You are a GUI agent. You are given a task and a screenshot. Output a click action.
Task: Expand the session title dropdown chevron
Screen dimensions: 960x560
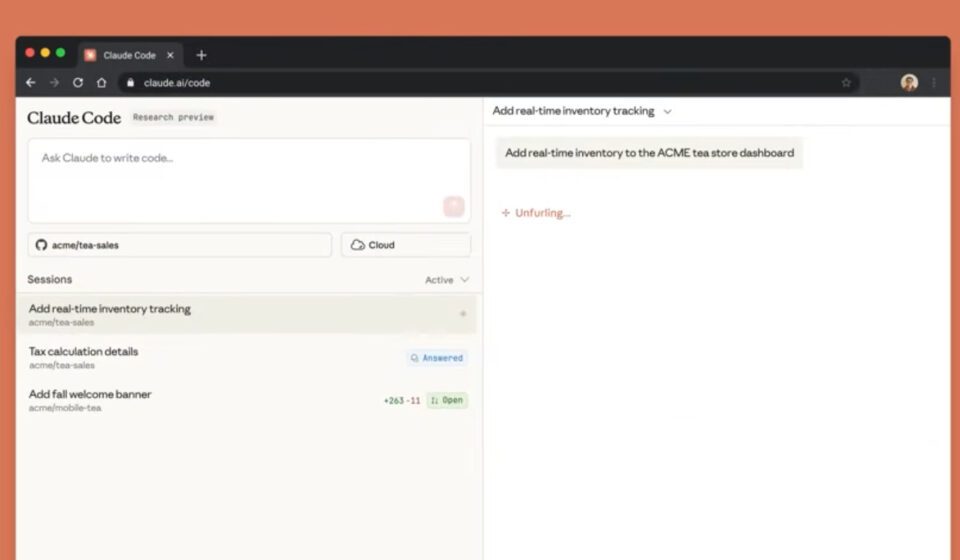667,111
